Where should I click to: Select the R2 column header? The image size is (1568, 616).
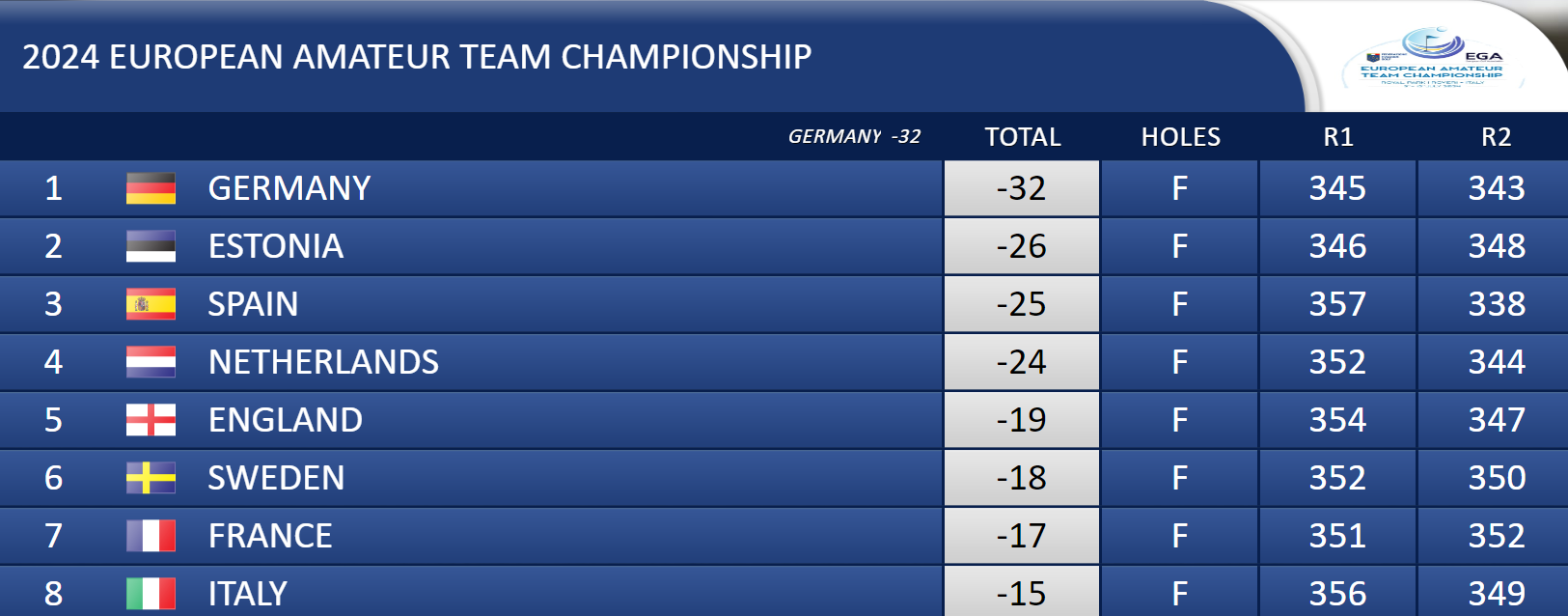point(1497,137)
